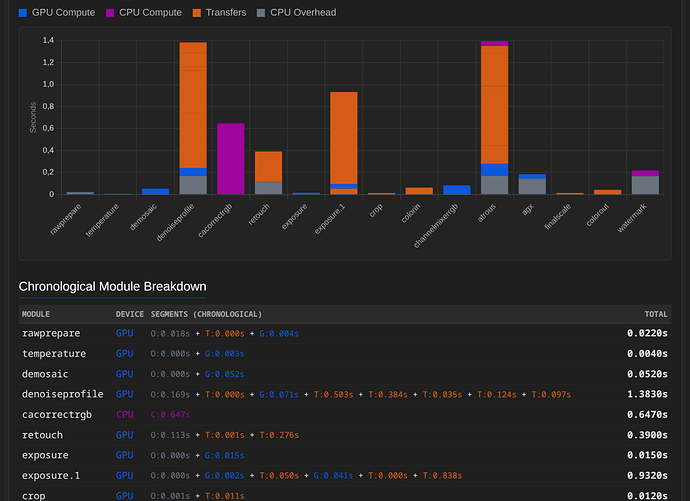Sort by the TOTAL column header
Screen dimensions: 690x501
coord(654,314)
